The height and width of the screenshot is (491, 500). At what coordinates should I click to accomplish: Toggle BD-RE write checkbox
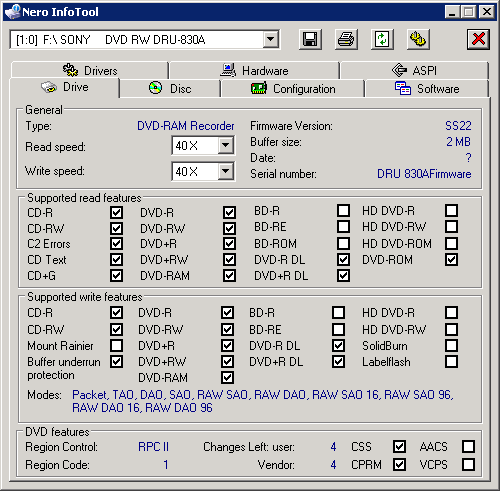338,329
